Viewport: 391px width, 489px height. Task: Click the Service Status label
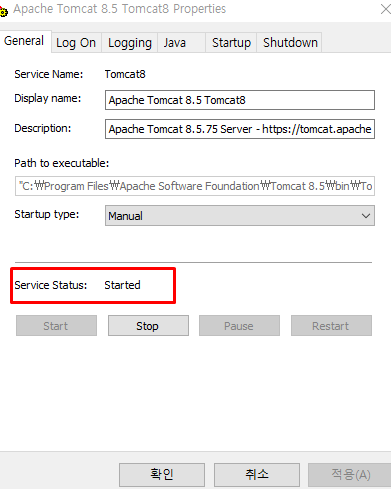click(50, 285)
